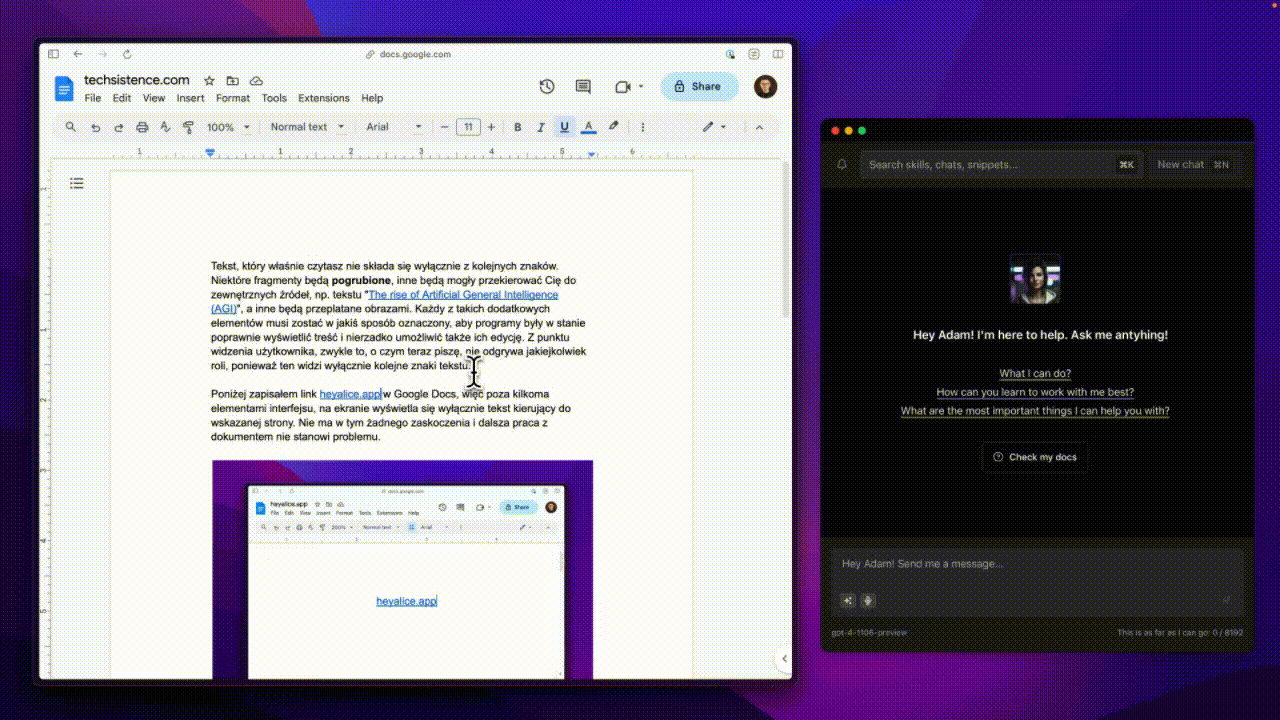Focus the 'Send me a message' input
The image size is (1280, 720).
point(1036,564)
